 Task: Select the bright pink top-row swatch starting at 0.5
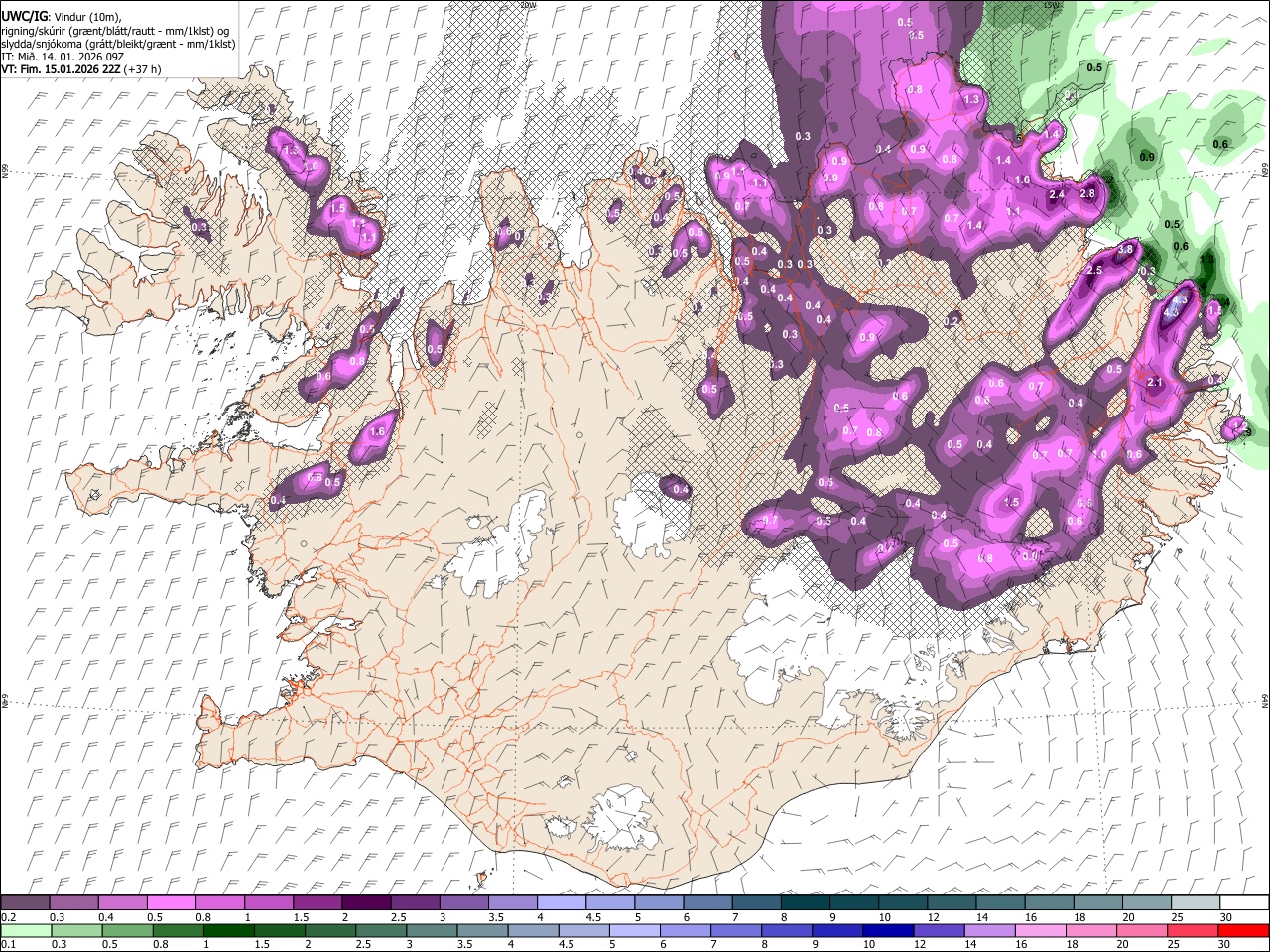(171, 902)
